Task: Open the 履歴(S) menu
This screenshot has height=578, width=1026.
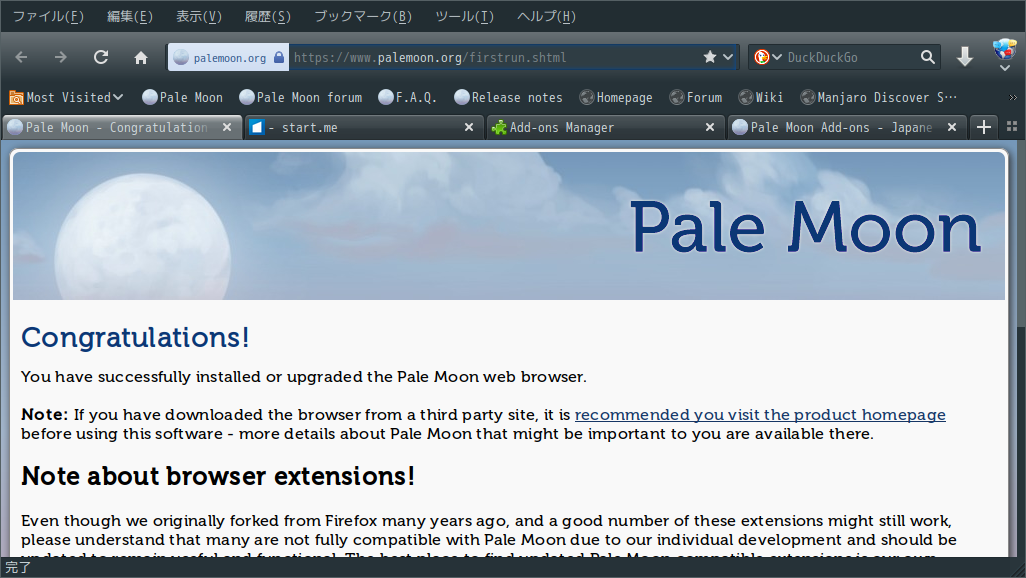Action: point(268,16)
